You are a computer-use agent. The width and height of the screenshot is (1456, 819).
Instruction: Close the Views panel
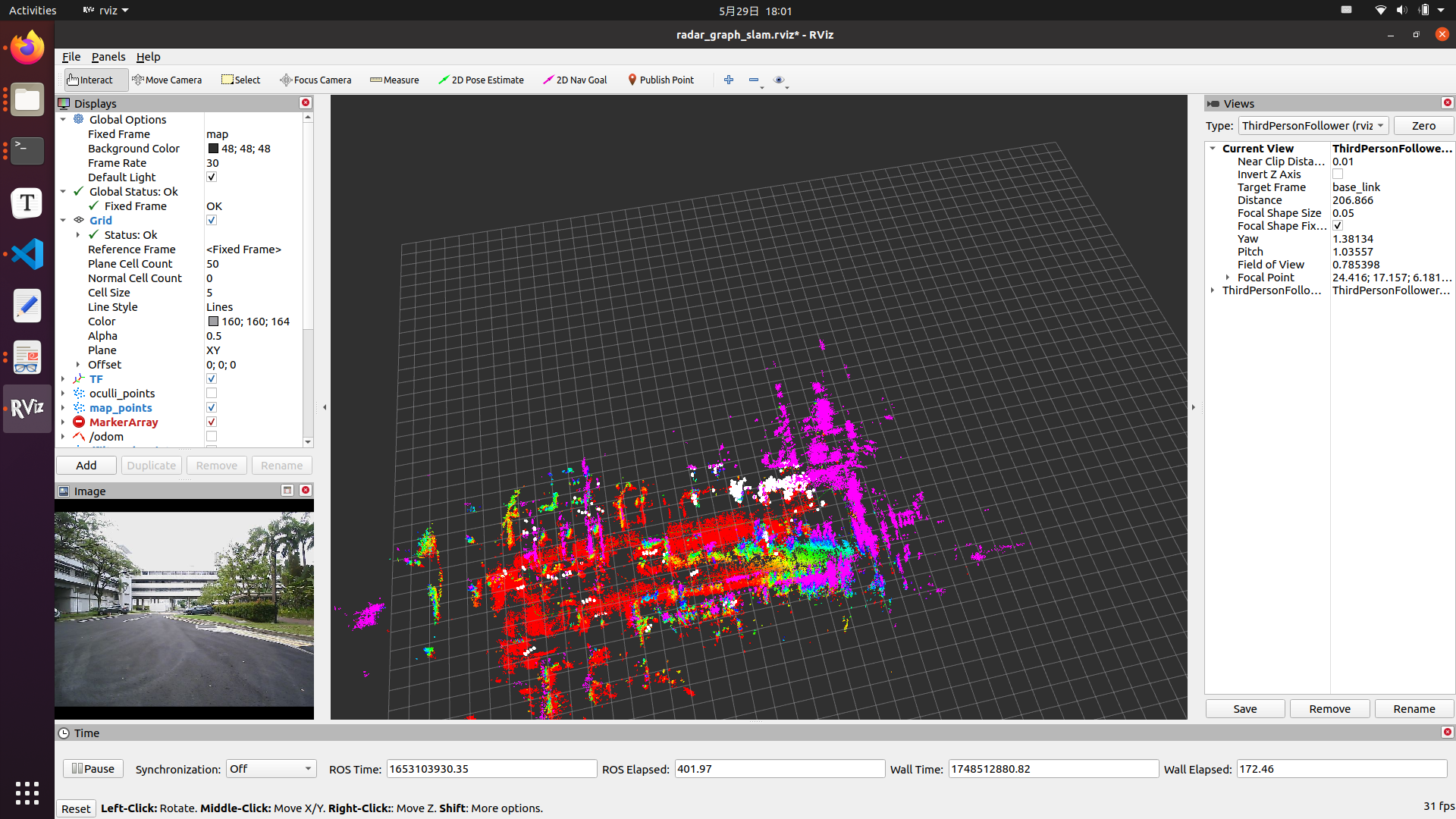click(1448, 103)
